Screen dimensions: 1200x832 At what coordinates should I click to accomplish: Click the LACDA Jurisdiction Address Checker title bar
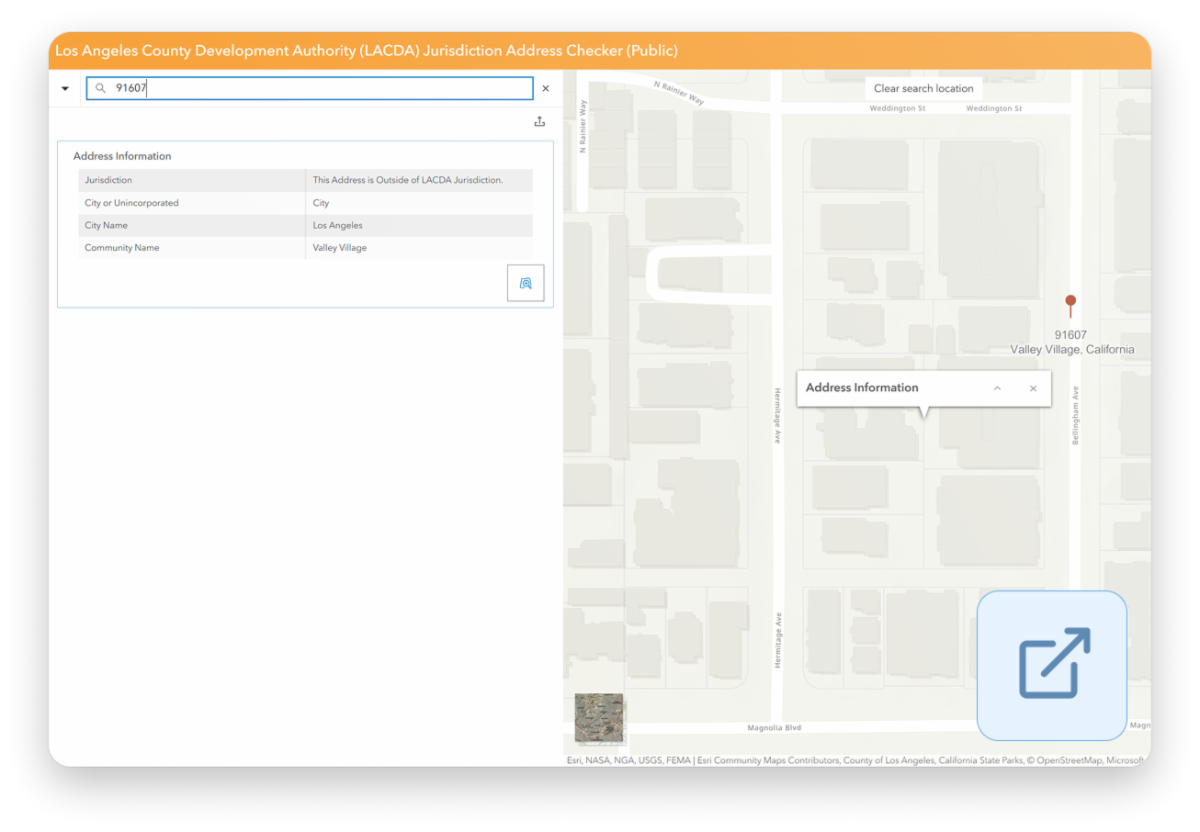point(367,50)
